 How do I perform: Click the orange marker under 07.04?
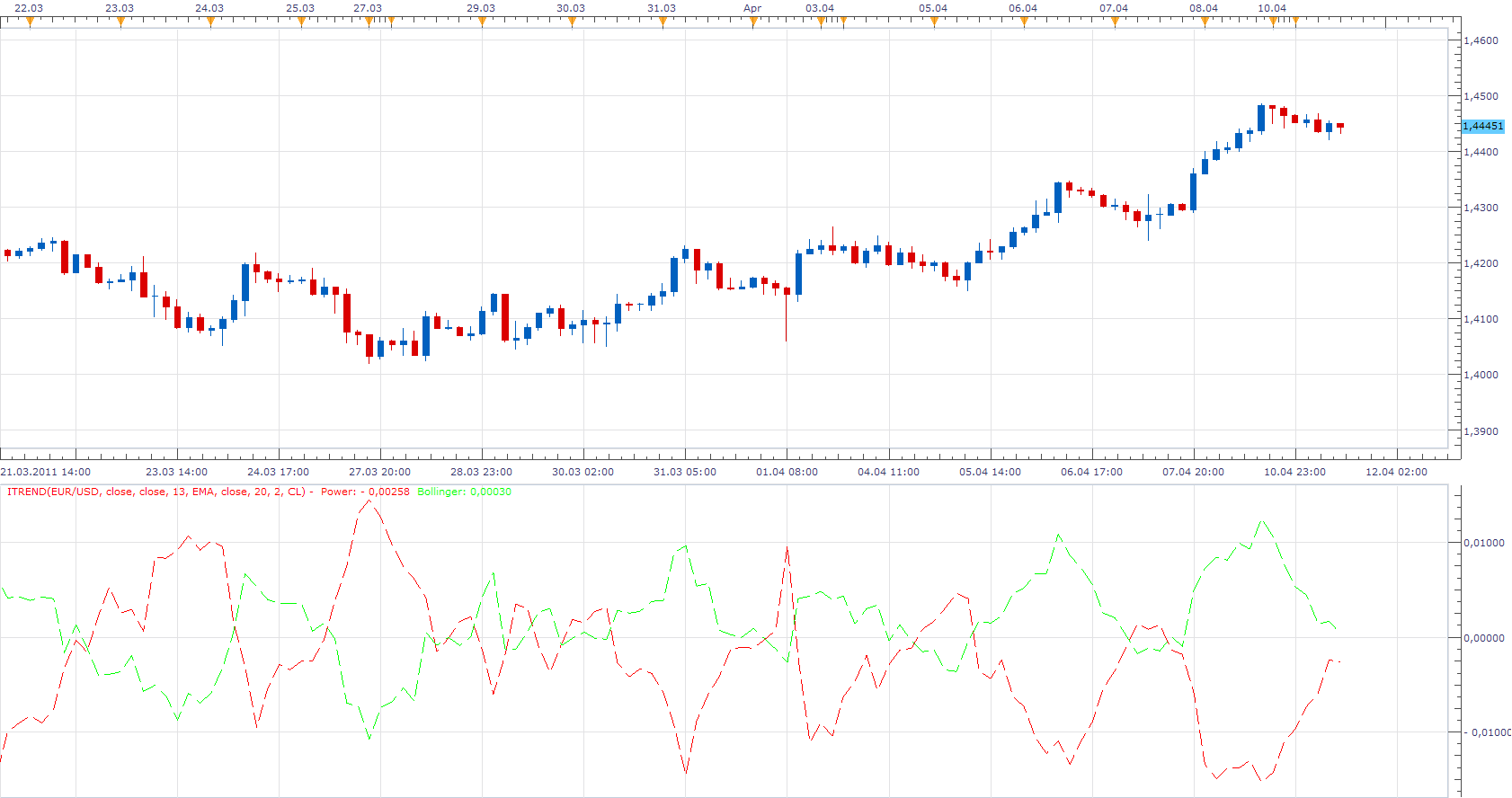coord(1115,22)
